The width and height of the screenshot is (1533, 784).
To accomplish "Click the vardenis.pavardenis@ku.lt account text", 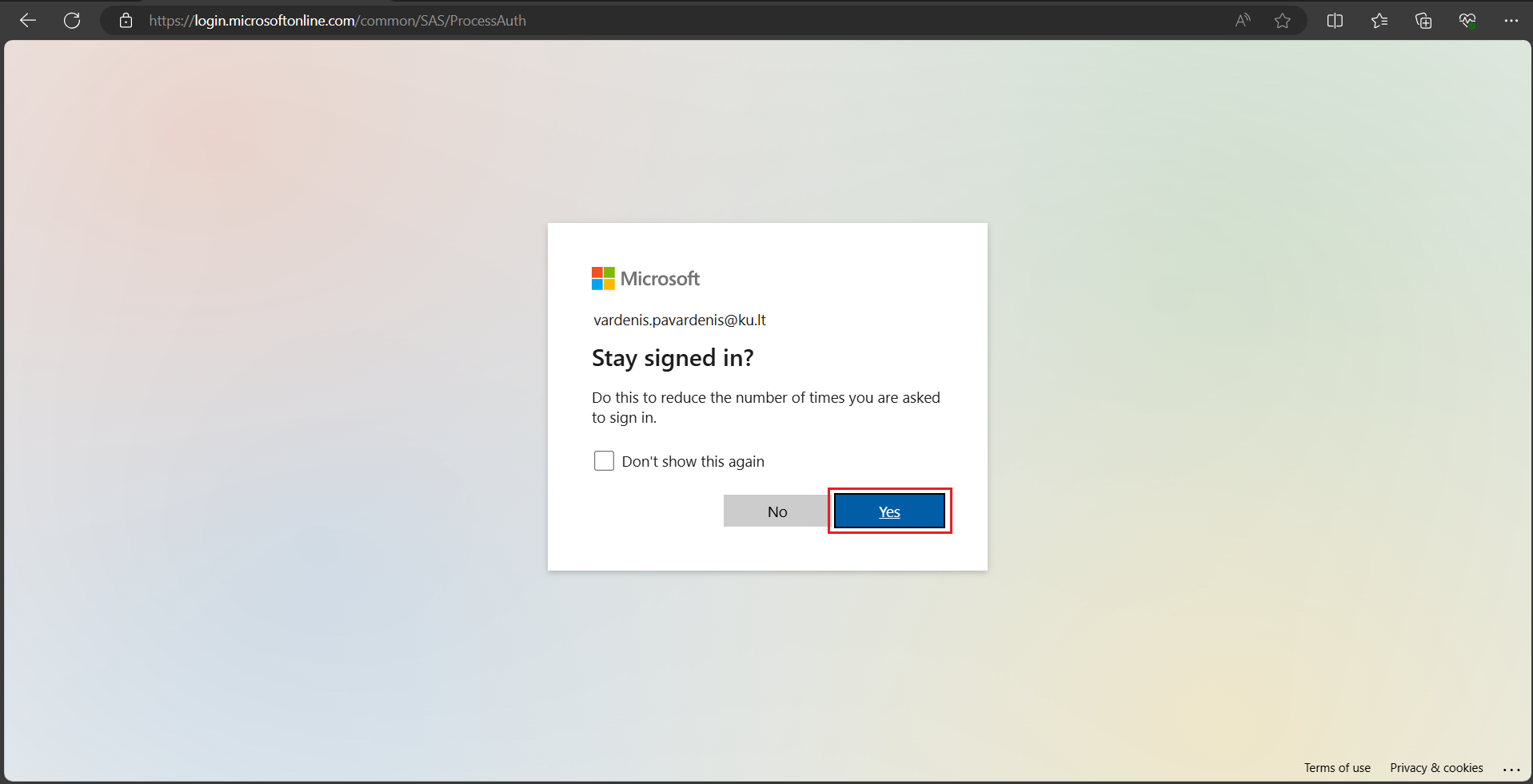I will (679, 320).
